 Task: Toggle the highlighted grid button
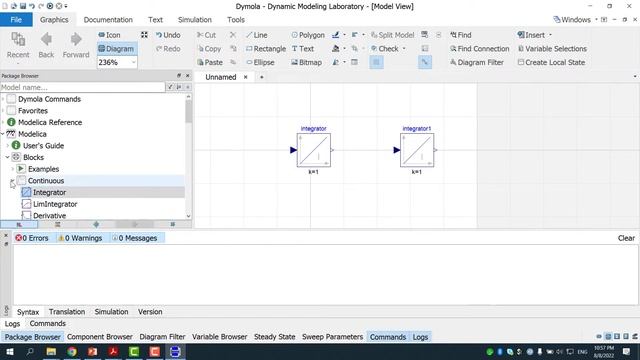click(376, 62)
